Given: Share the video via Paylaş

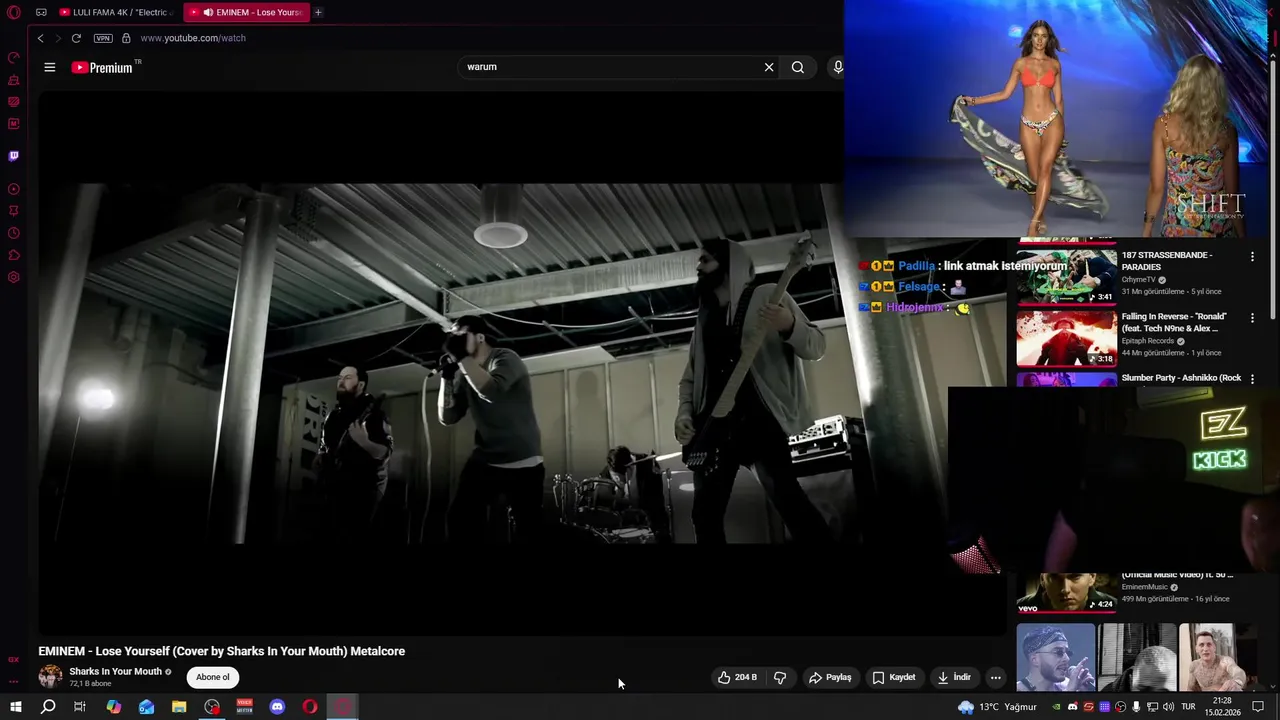Looking at the screenshot, I should click(x=830, y=677).
